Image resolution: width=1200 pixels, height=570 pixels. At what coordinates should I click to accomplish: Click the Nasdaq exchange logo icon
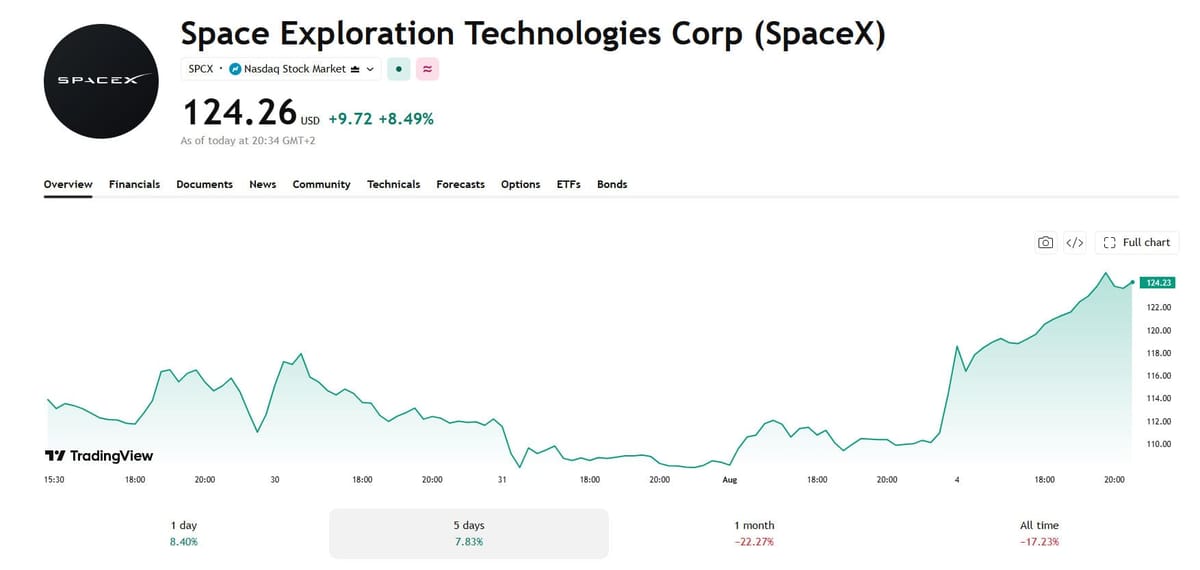tap(235, 69)
